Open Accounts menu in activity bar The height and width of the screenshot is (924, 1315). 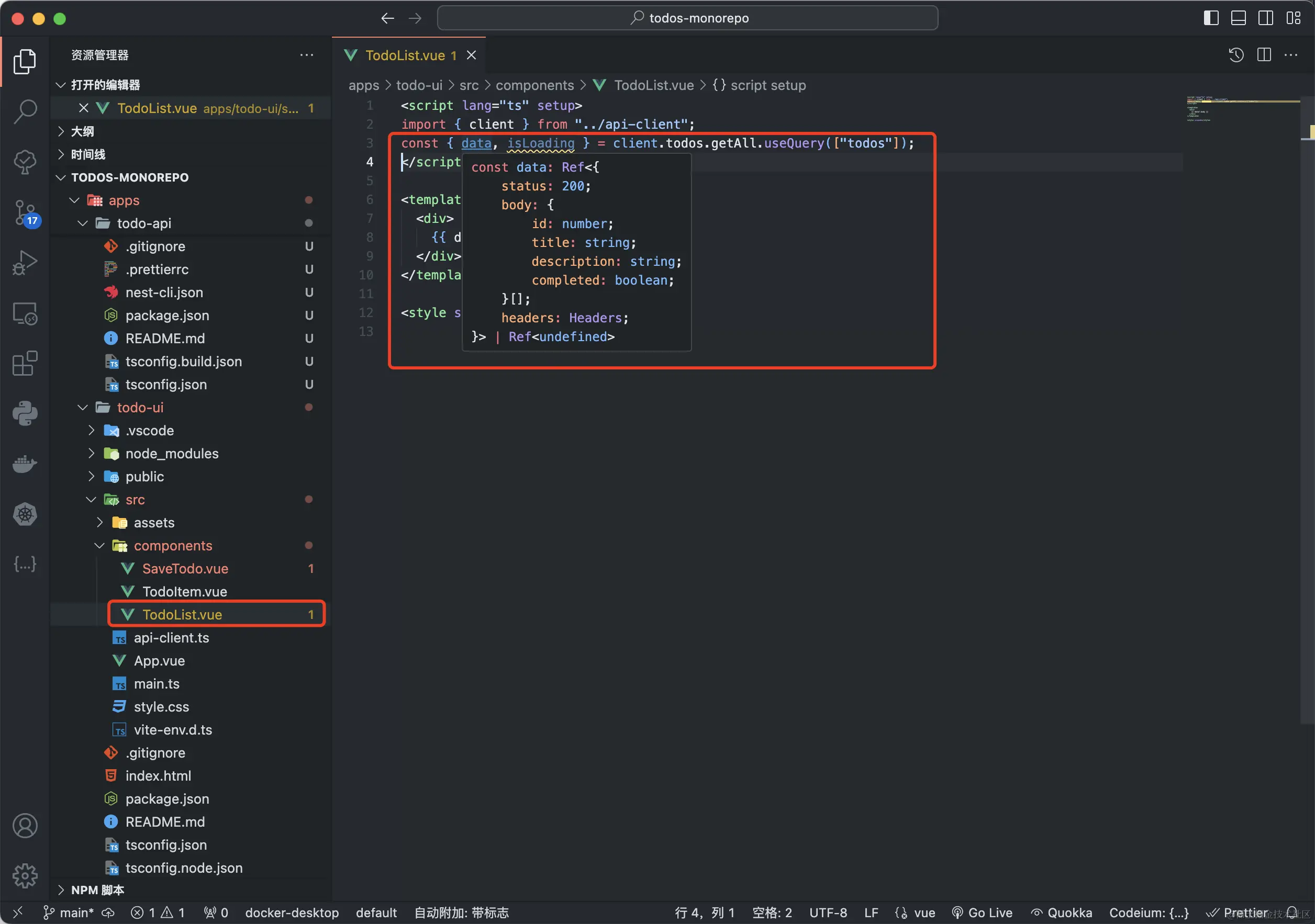pos(25,826)
